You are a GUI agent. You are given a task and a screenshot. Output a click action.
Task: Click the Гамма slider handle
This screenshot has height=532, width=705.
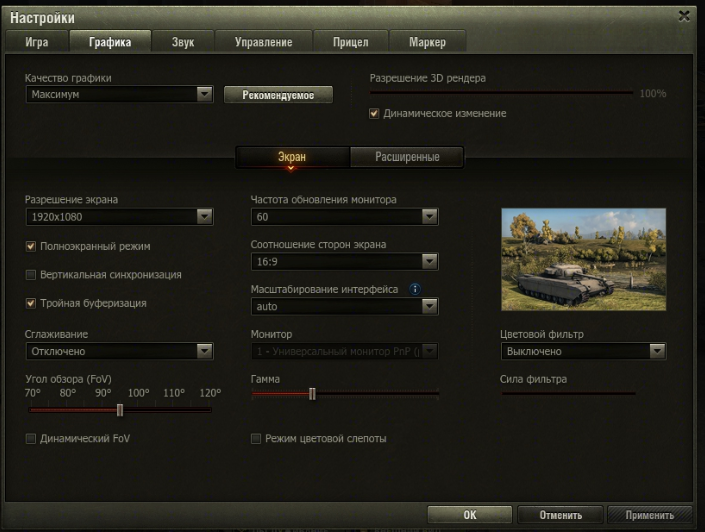[312, 394]
